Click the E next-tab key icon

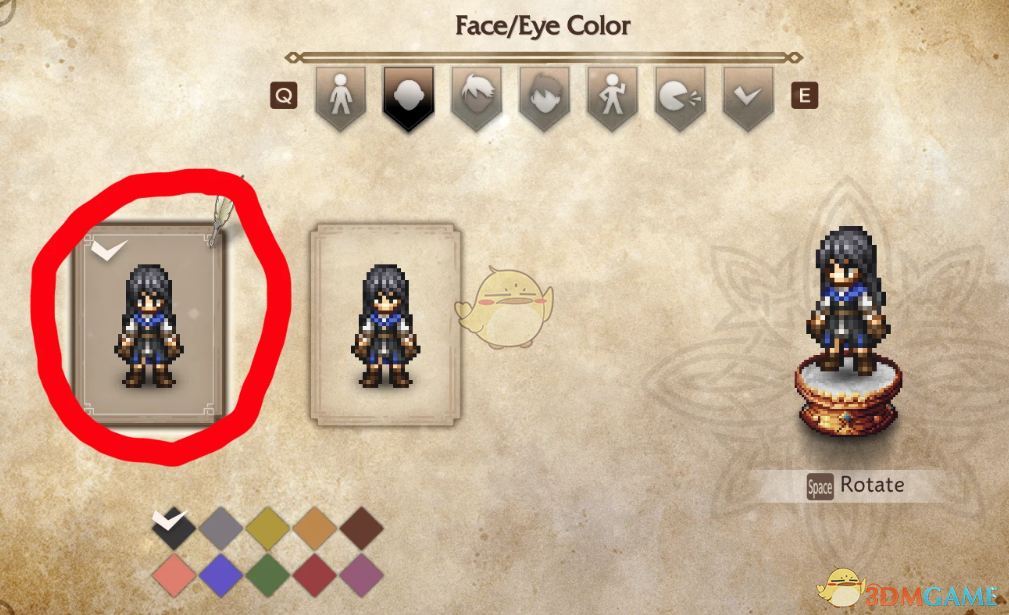tap(804, 96)
